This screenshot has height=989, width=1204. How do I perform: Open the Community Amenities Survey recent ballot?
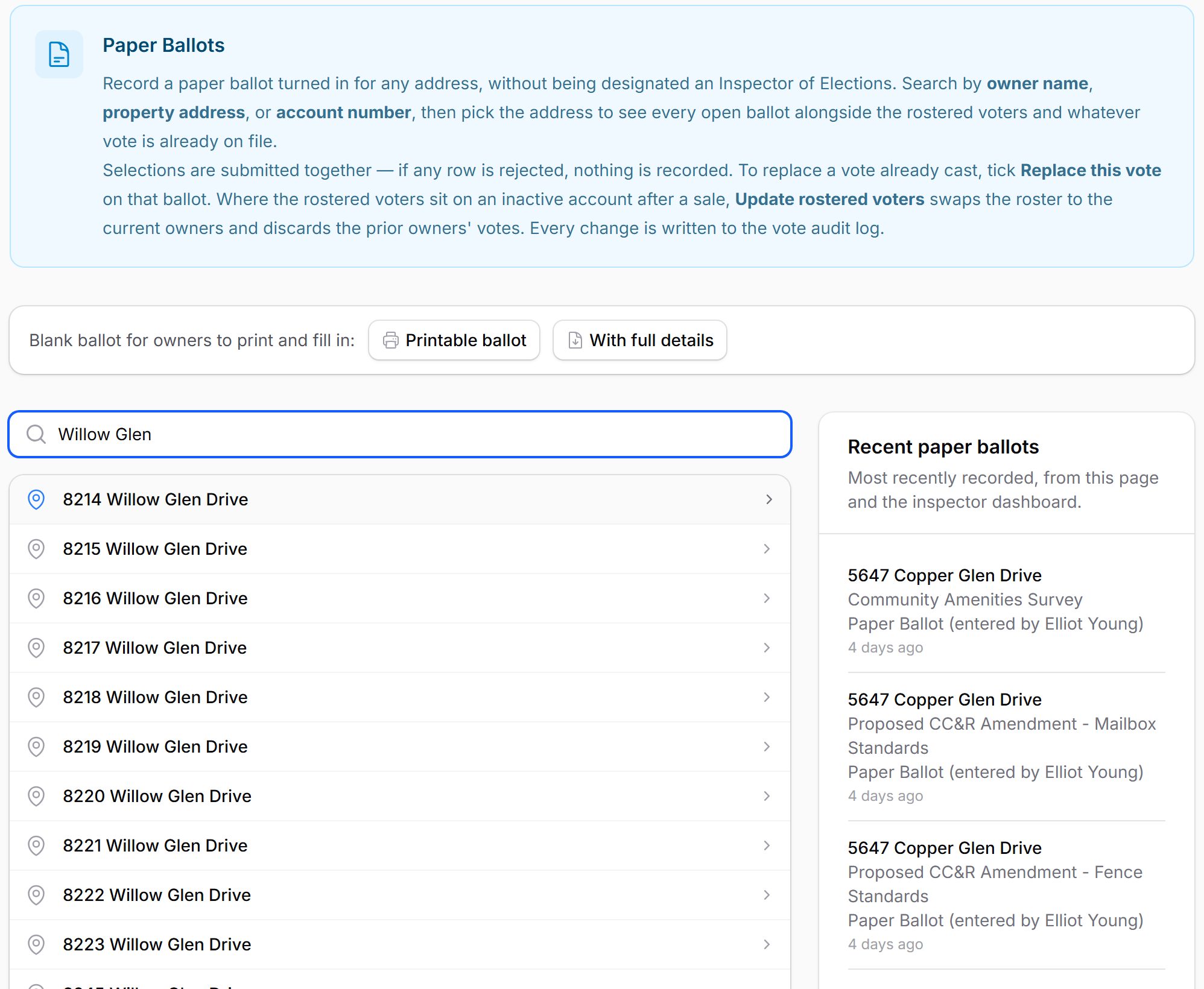1006,611
